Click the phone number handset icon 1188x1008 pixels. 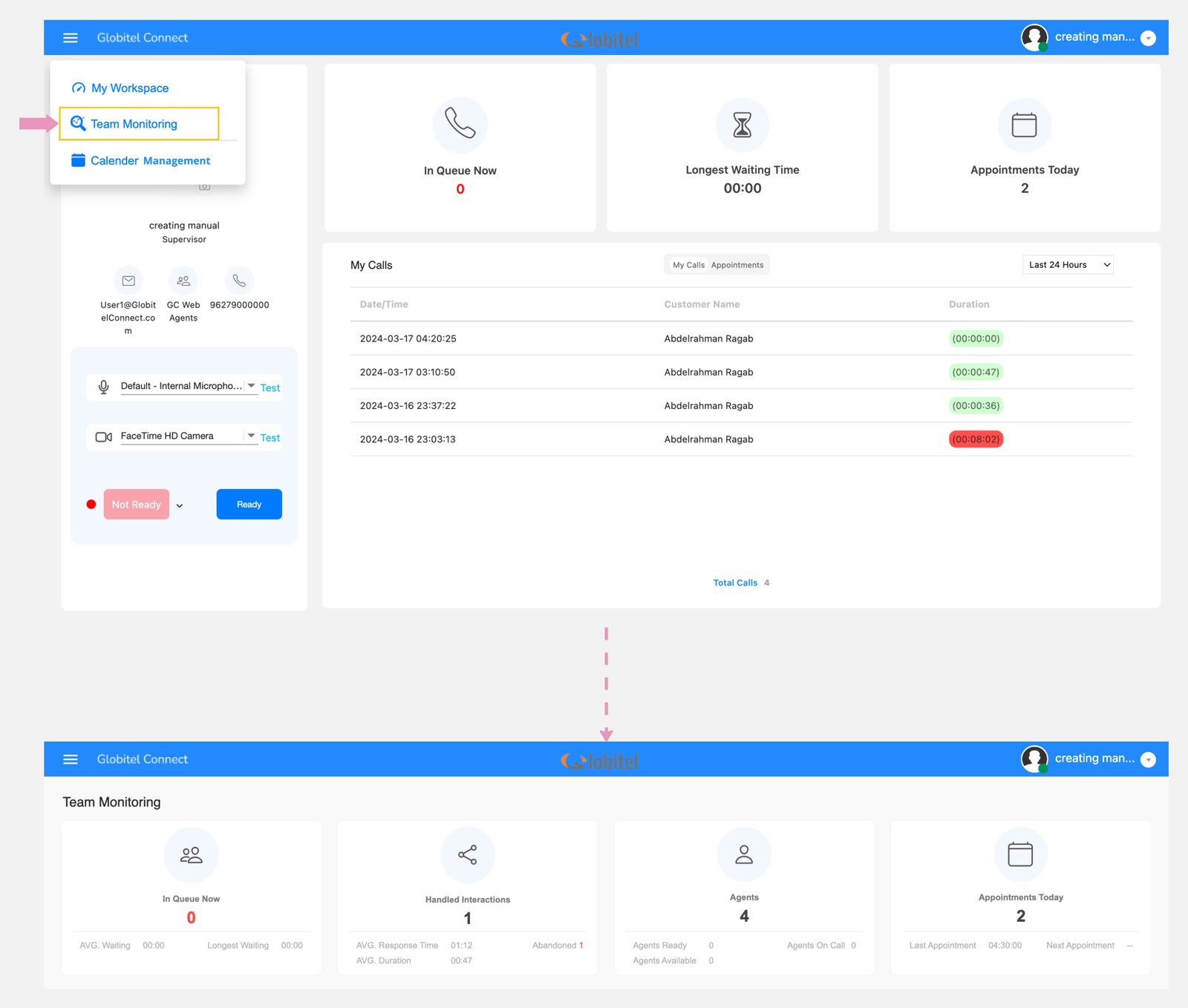click(239, 281)
